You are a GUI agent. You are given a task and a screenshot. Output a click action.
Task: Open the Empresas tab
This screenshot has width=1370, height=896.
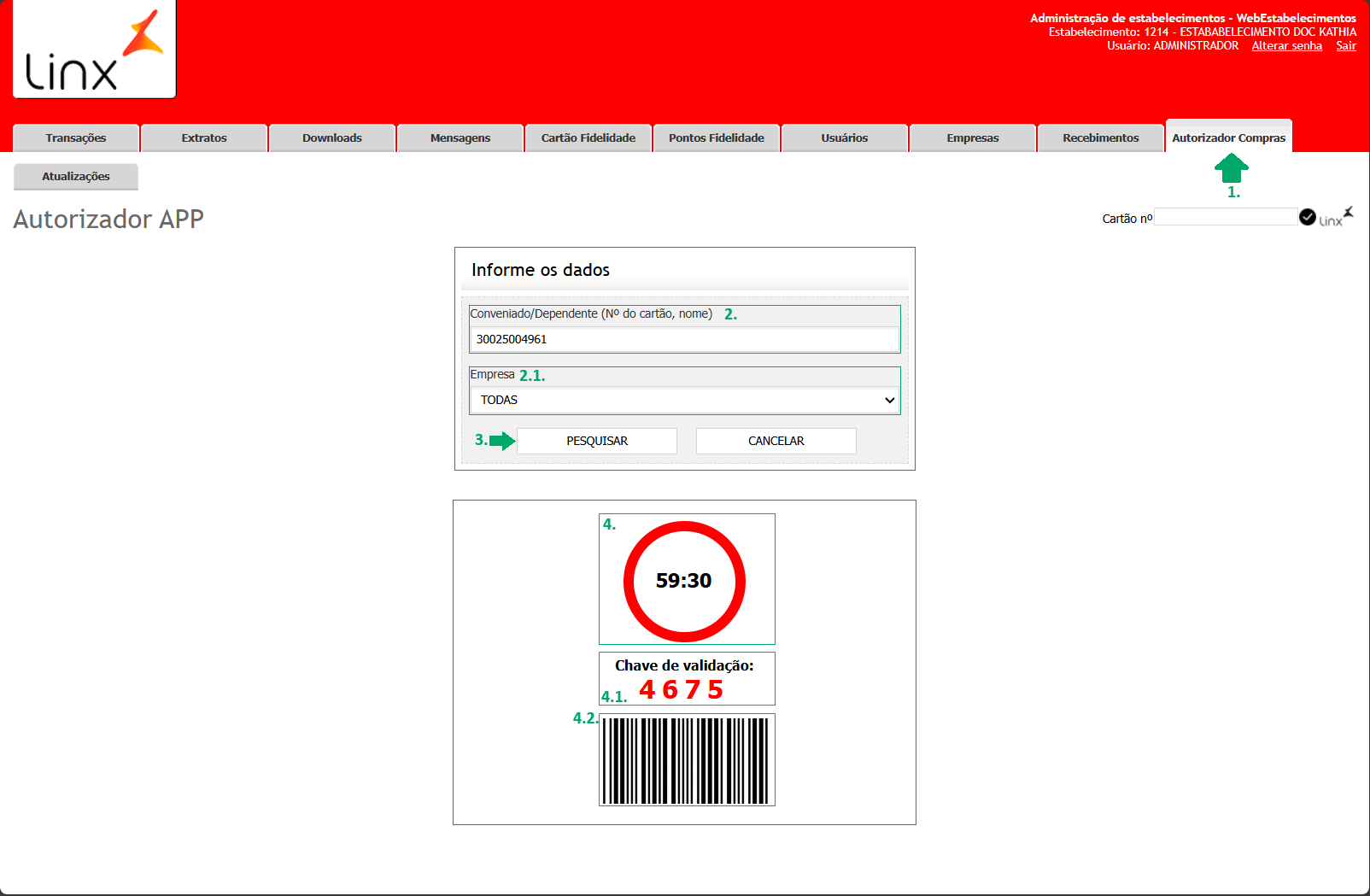(973, 138)
